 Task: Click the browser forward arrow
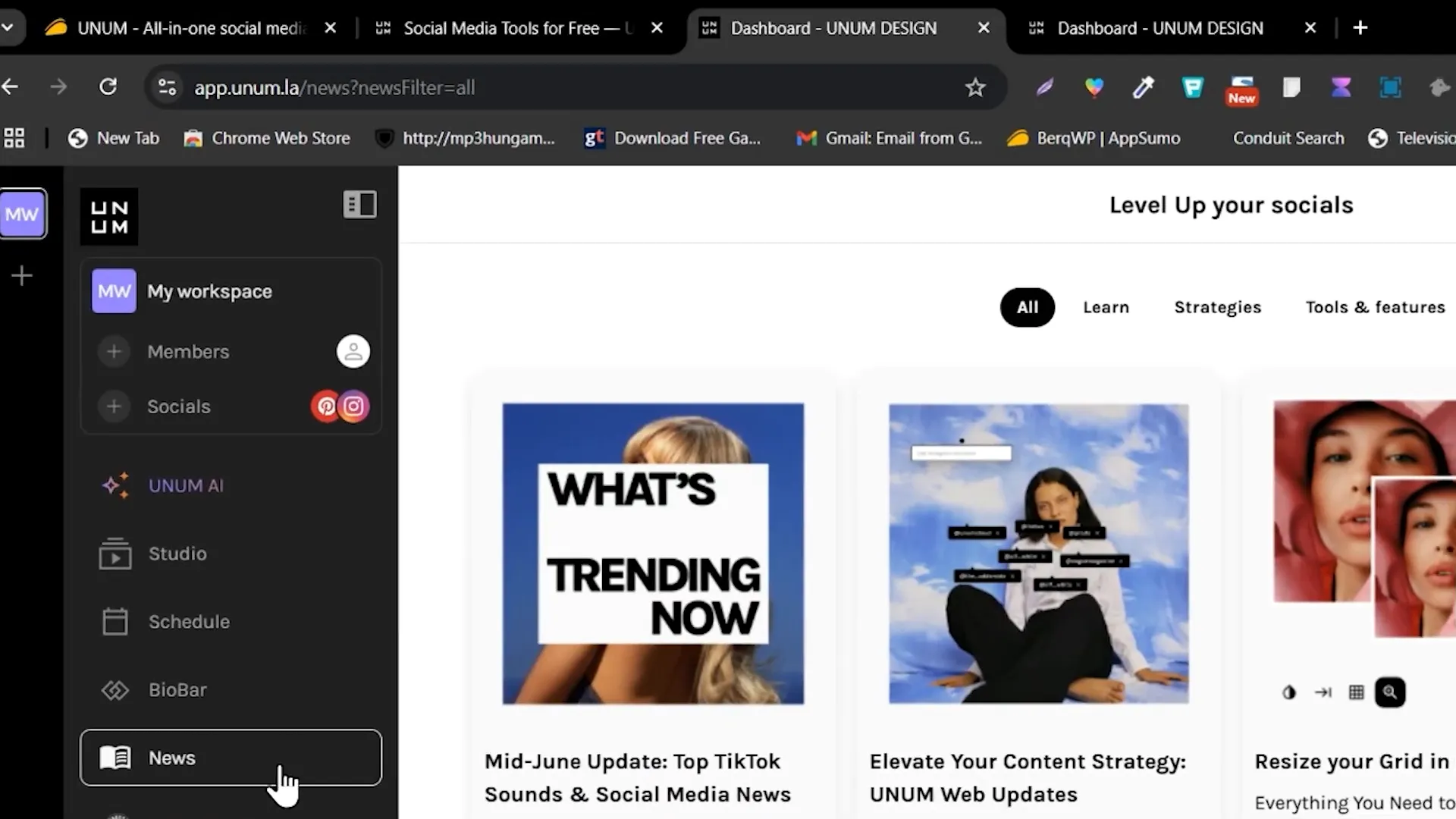(58, 87)
